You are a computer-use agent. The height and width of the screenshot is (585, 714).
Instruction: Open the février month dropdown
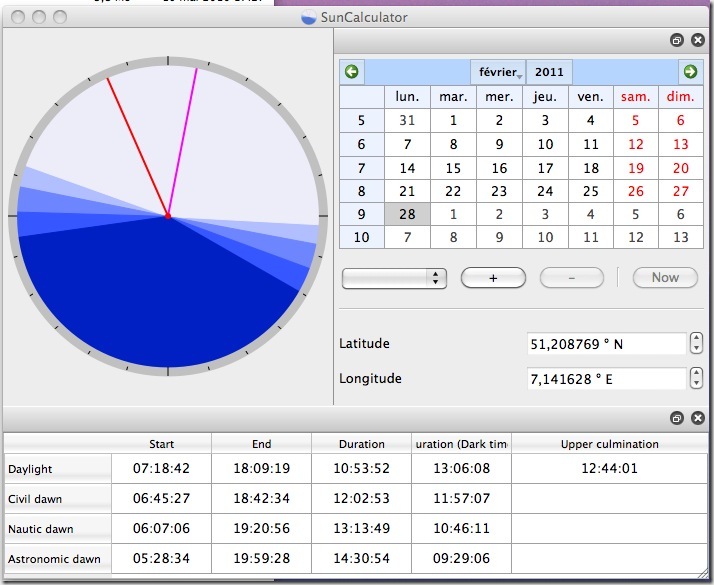pyautogui.click(x=498, y=72)
